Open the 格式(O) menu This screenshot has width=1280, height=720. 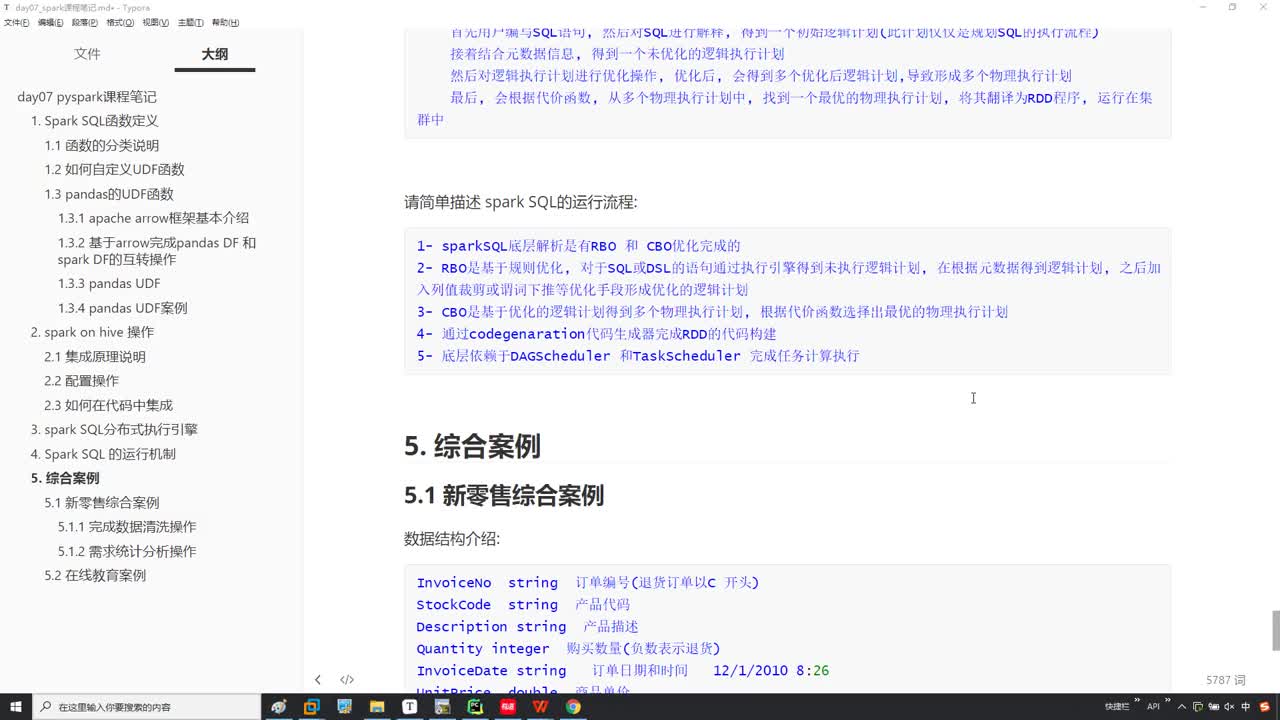click(120, 22)
